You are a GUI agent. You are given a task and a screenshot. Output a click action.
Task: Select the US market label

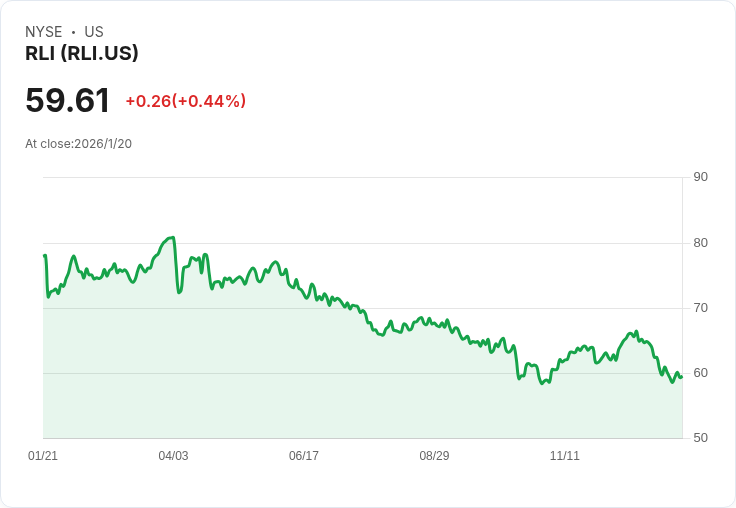tap(94, 32)
